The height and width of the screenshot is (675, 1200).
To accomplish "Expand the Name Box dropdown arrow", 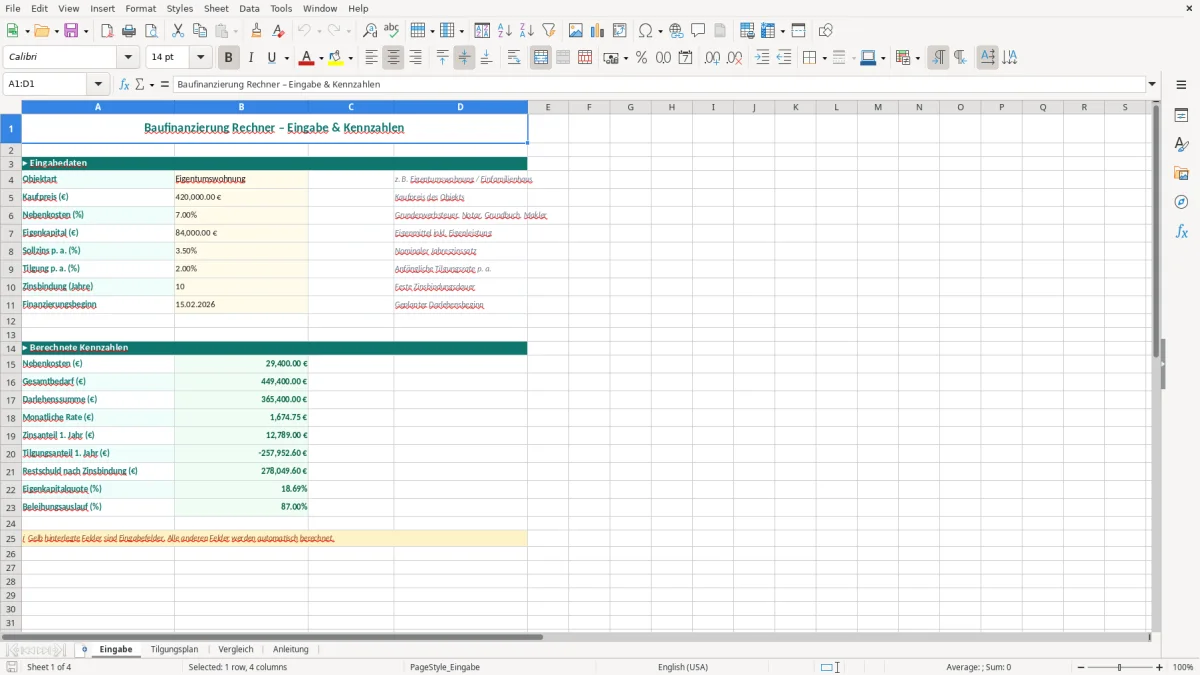I will tap(98, 84).
